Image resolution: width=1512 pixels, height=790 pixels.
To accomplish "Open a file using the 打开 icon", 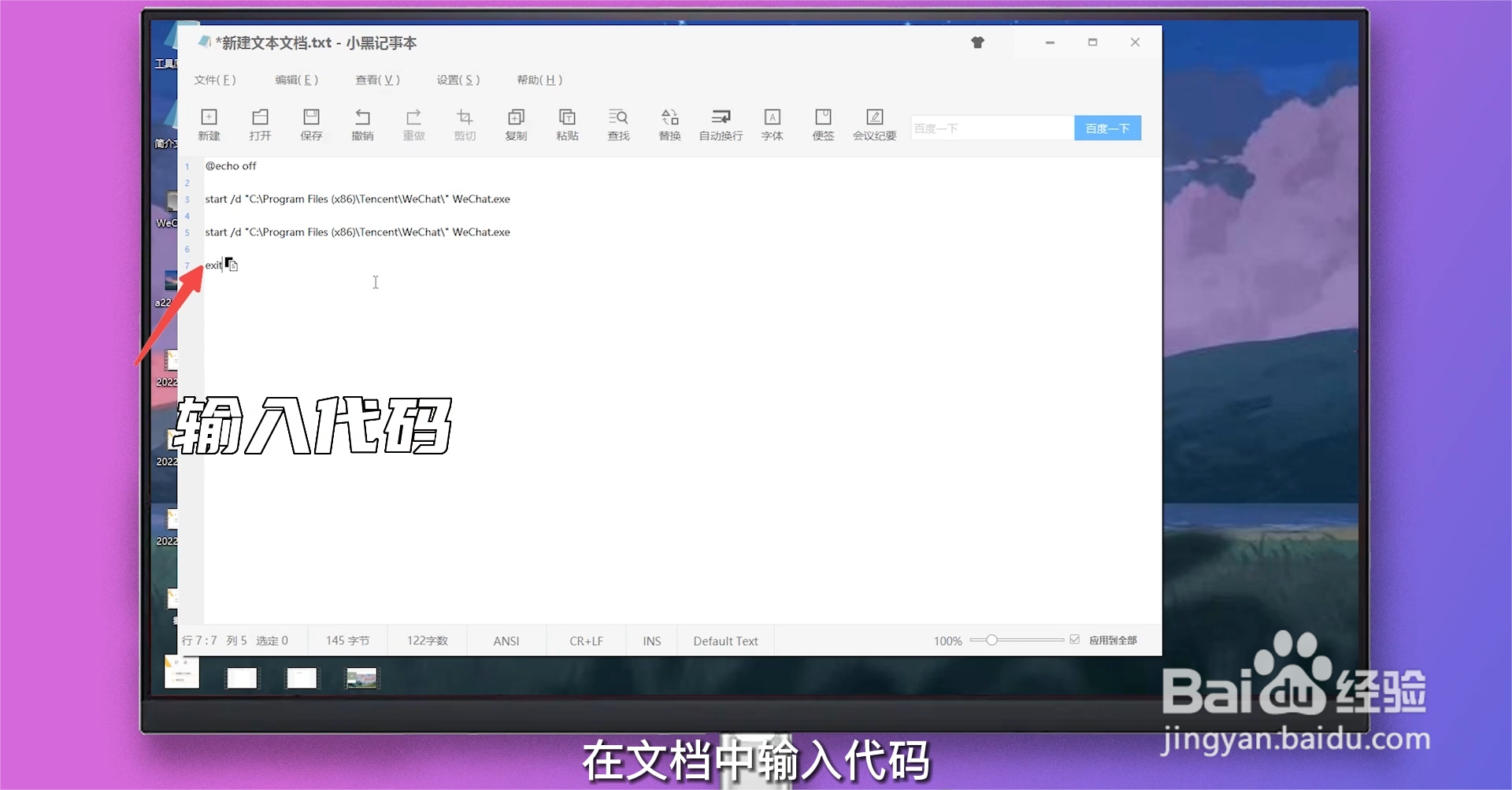I will [x=261, y=124].
